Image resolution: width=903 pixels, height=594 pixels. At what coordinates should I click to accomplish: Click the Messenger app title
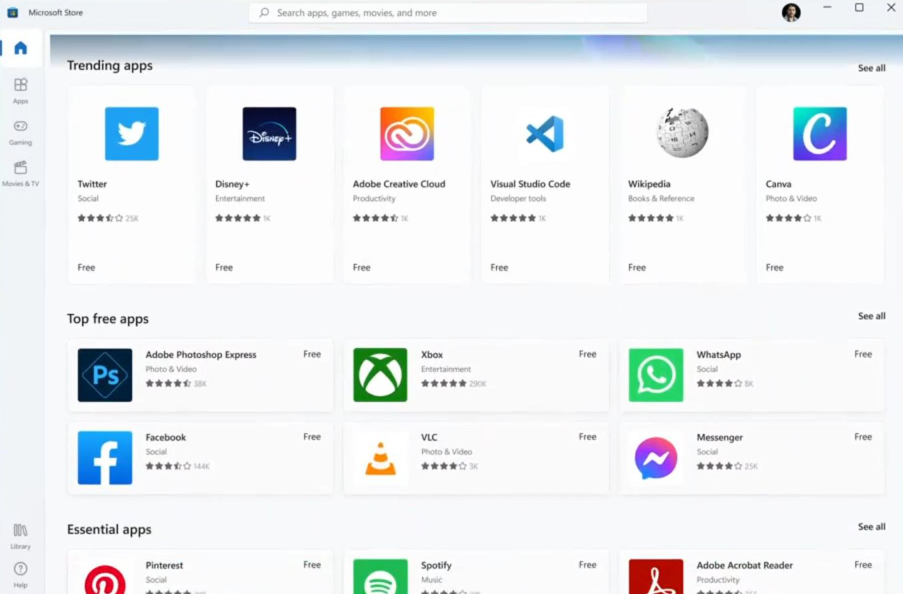pos(720,437)
